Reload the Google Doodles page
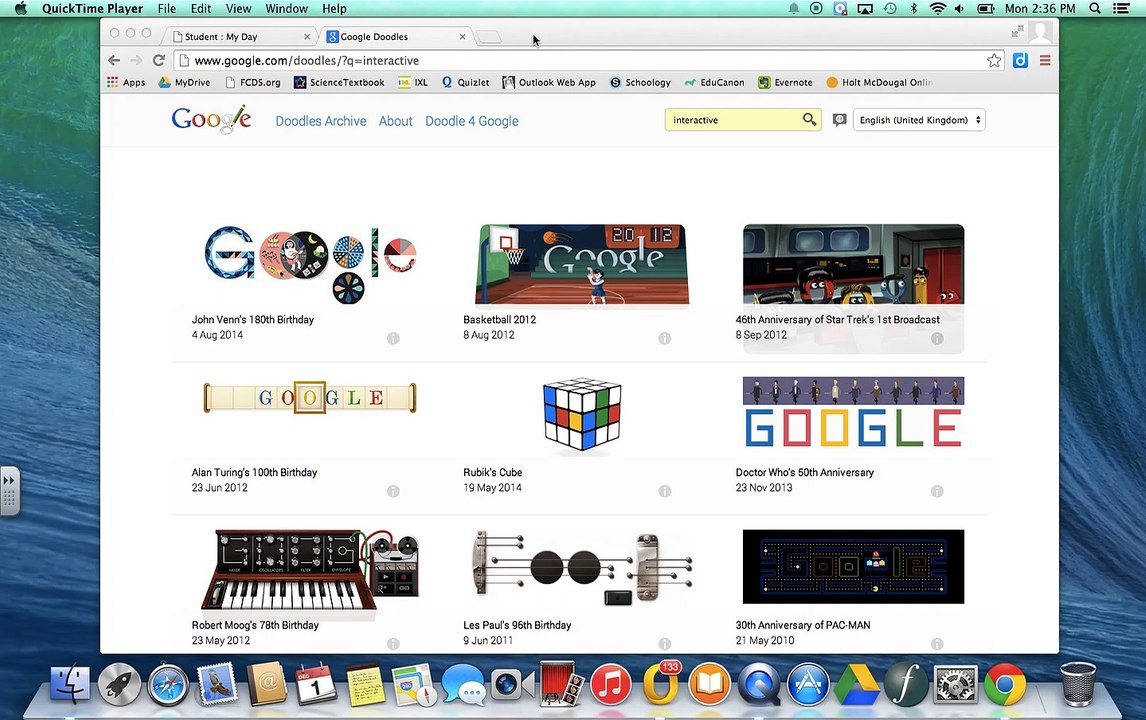This screenshot has height=720, width=1146. coord(159,61)
